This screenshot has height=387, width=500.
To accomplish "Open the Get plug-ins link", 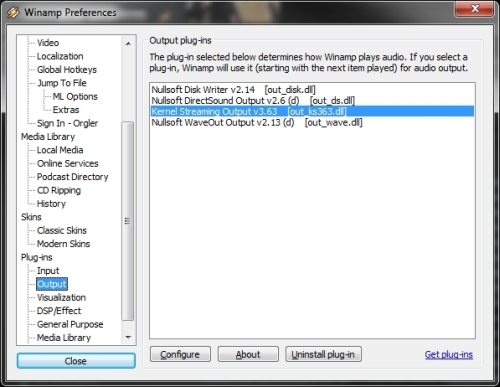I will pos(449,354).
